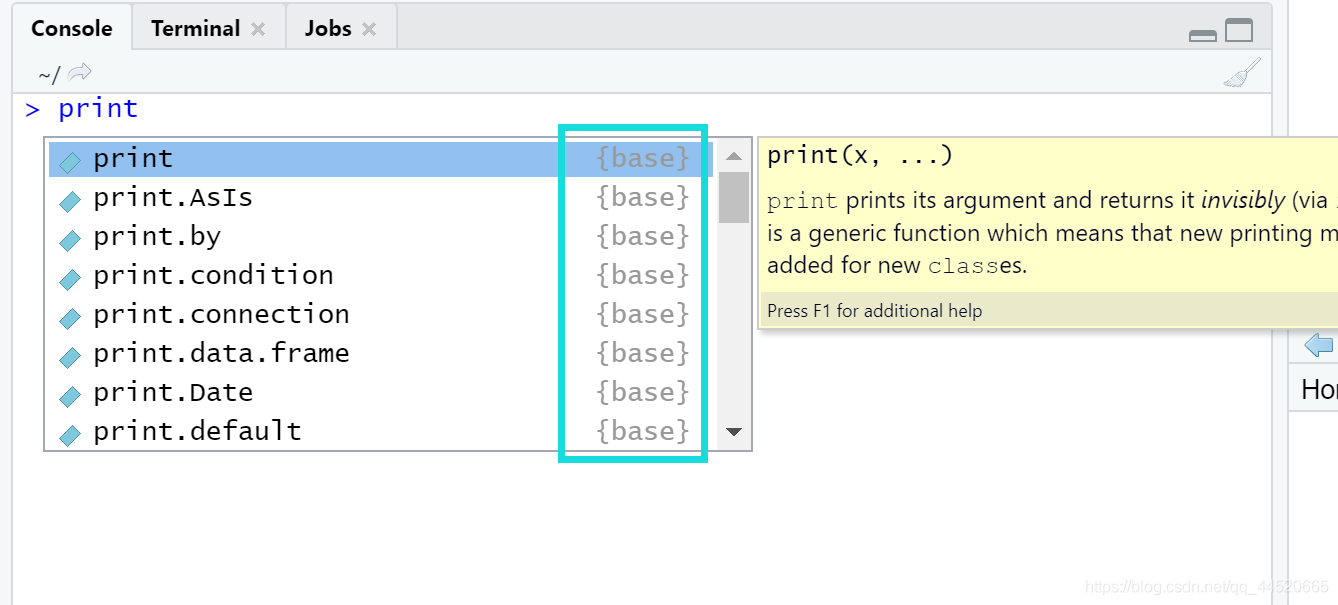Click Press F1 for additional help text
The width and height of the screenshot is (1338, 605).
(875, 311)
